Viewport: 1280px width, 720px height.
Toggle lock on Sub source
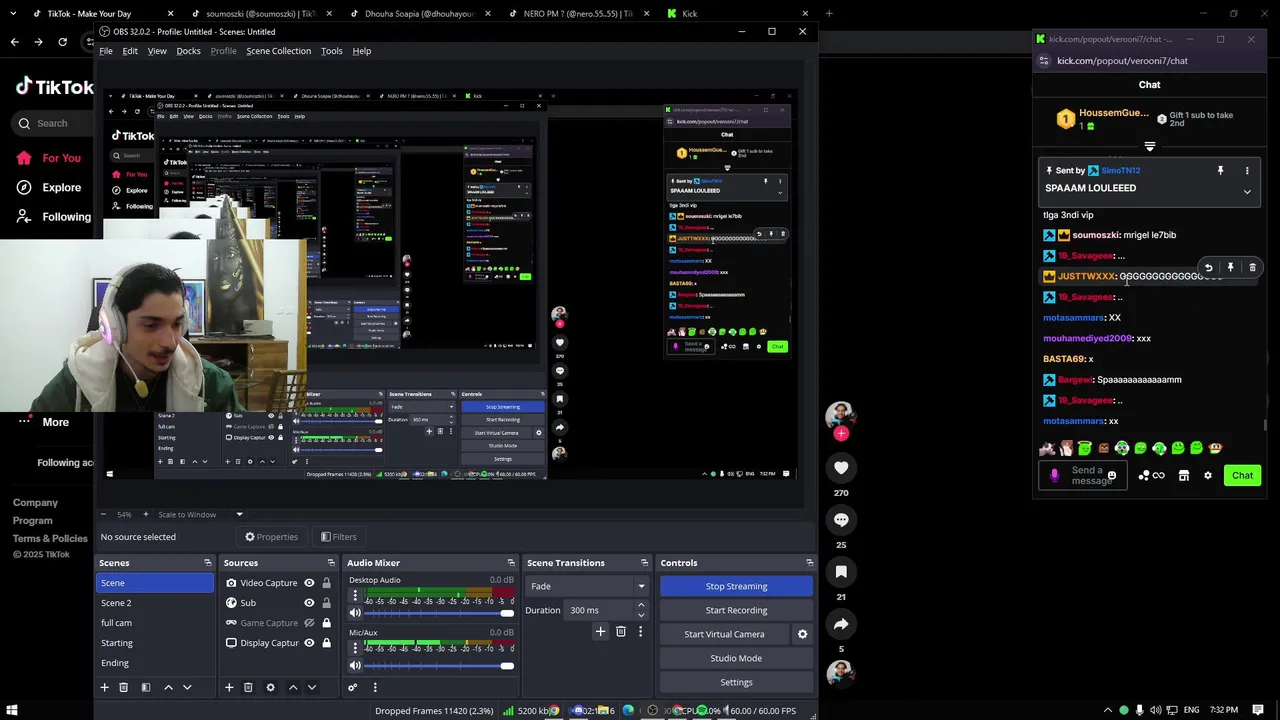[x=326, y=603]
